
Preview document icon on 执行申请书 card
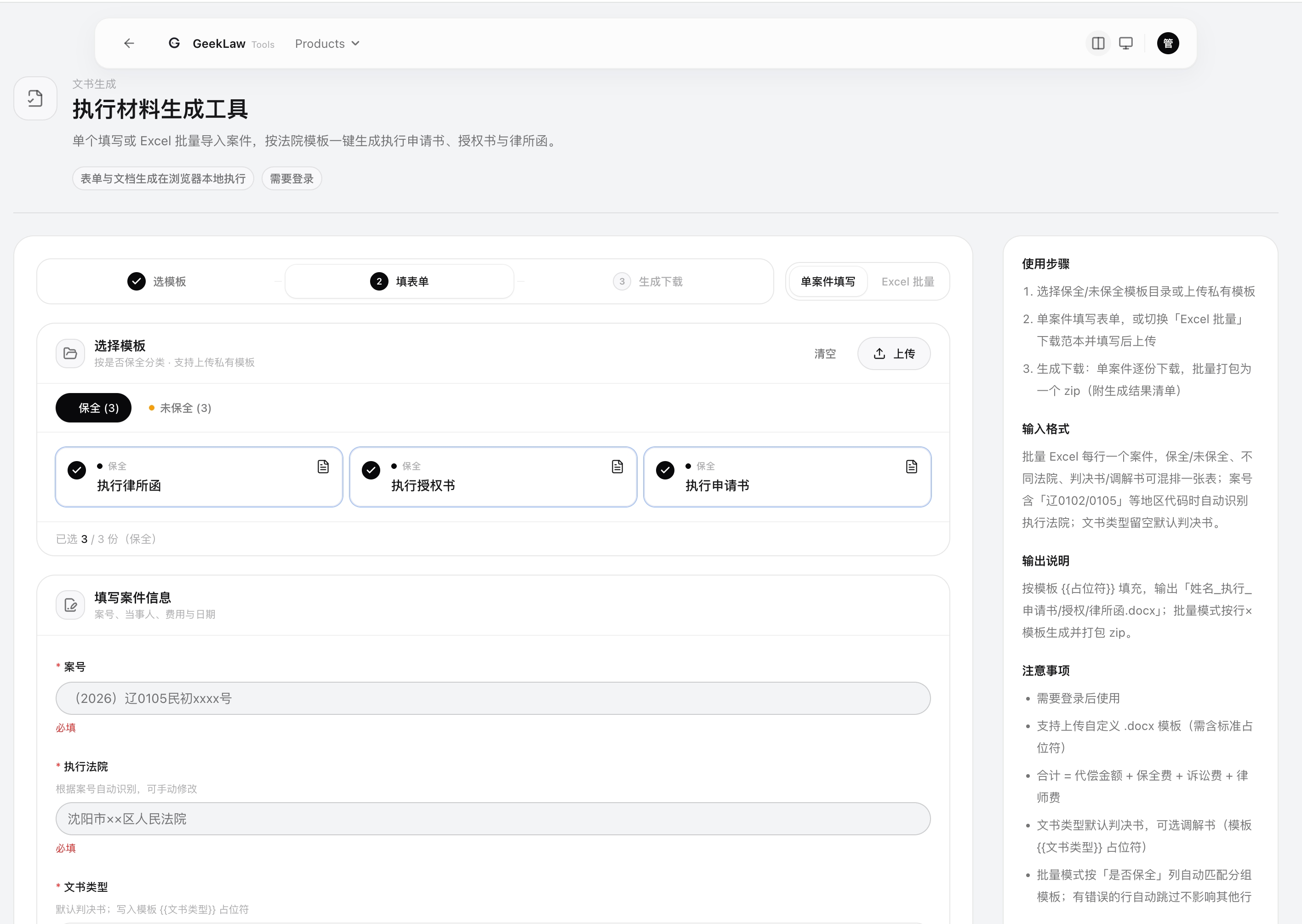pos(912,467)
